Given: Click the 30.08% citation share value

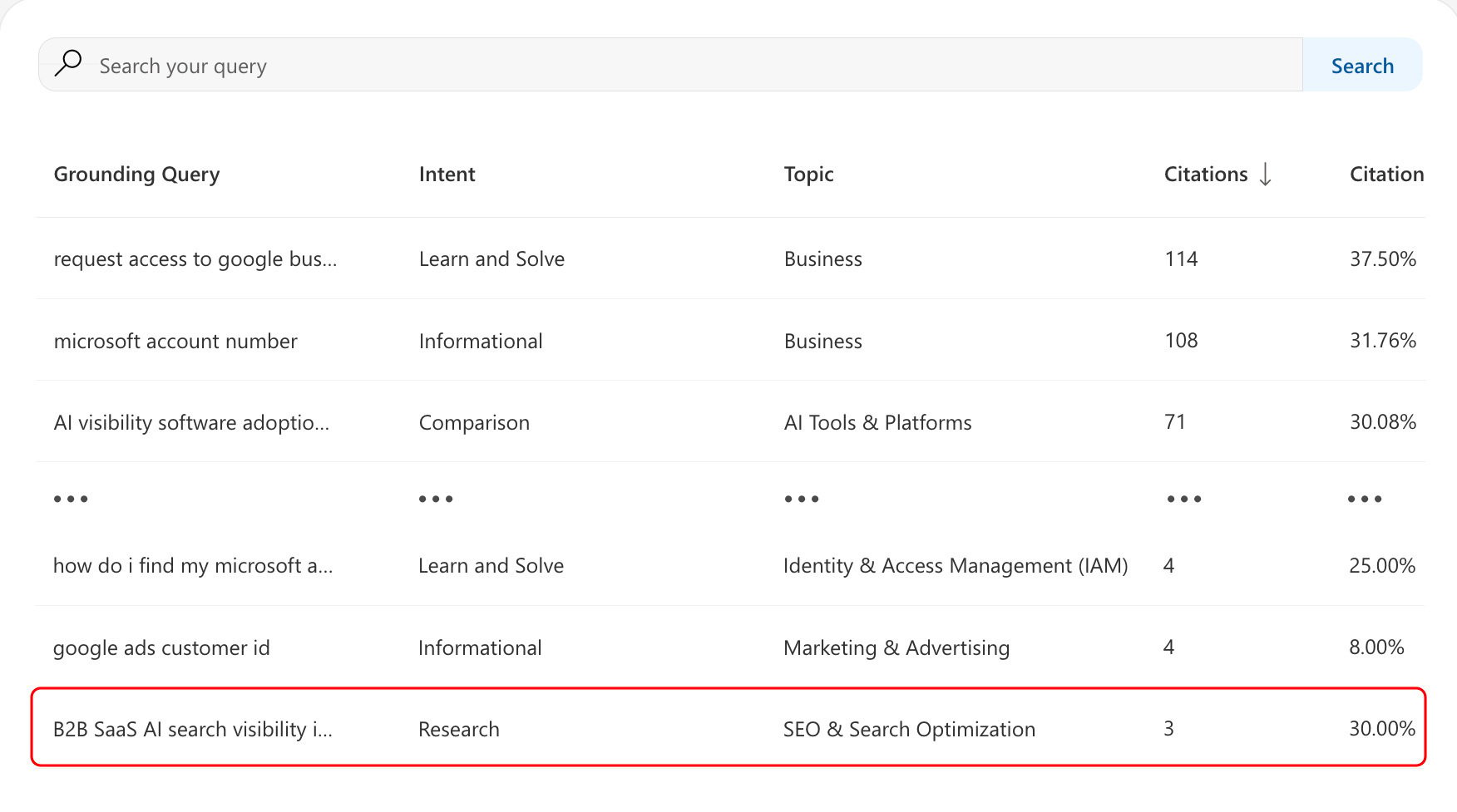Looking at the screenshot, I should 1382,422.
